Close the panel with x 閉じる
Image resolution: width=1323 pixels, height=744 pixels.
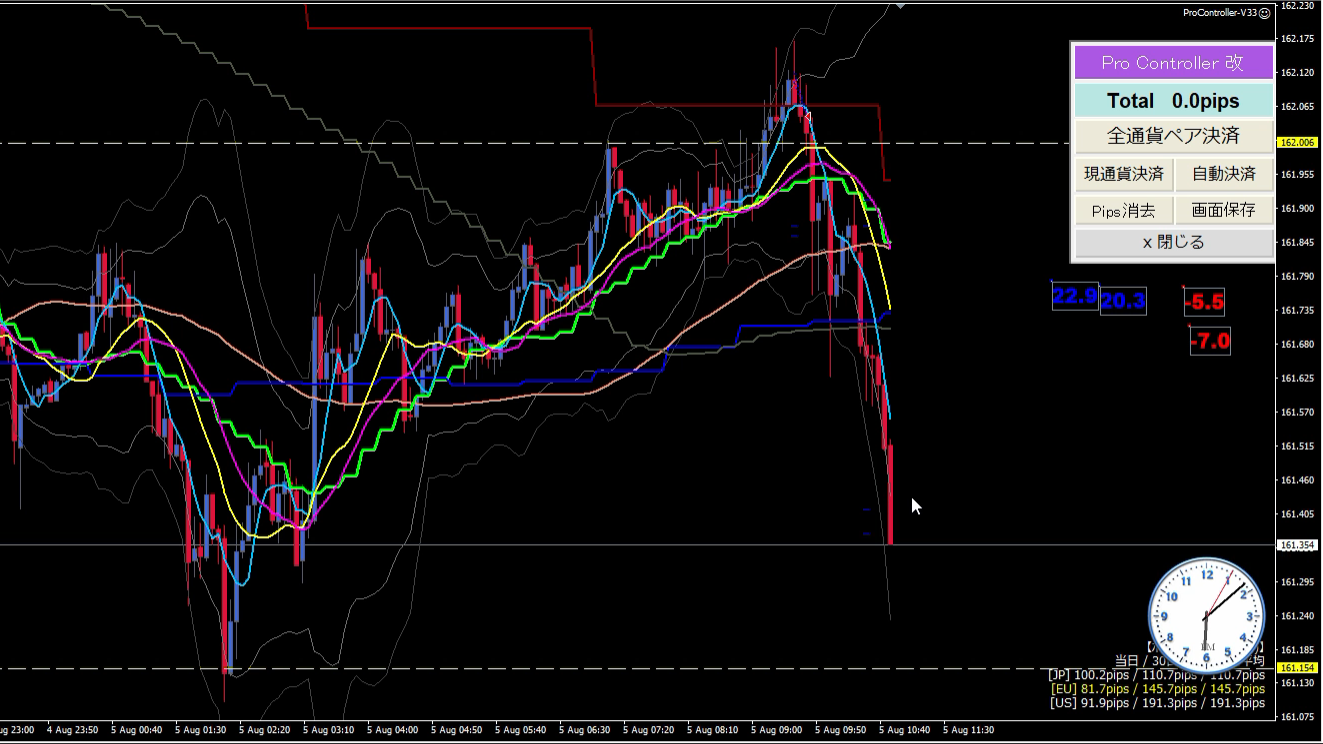coord(1173,242)
